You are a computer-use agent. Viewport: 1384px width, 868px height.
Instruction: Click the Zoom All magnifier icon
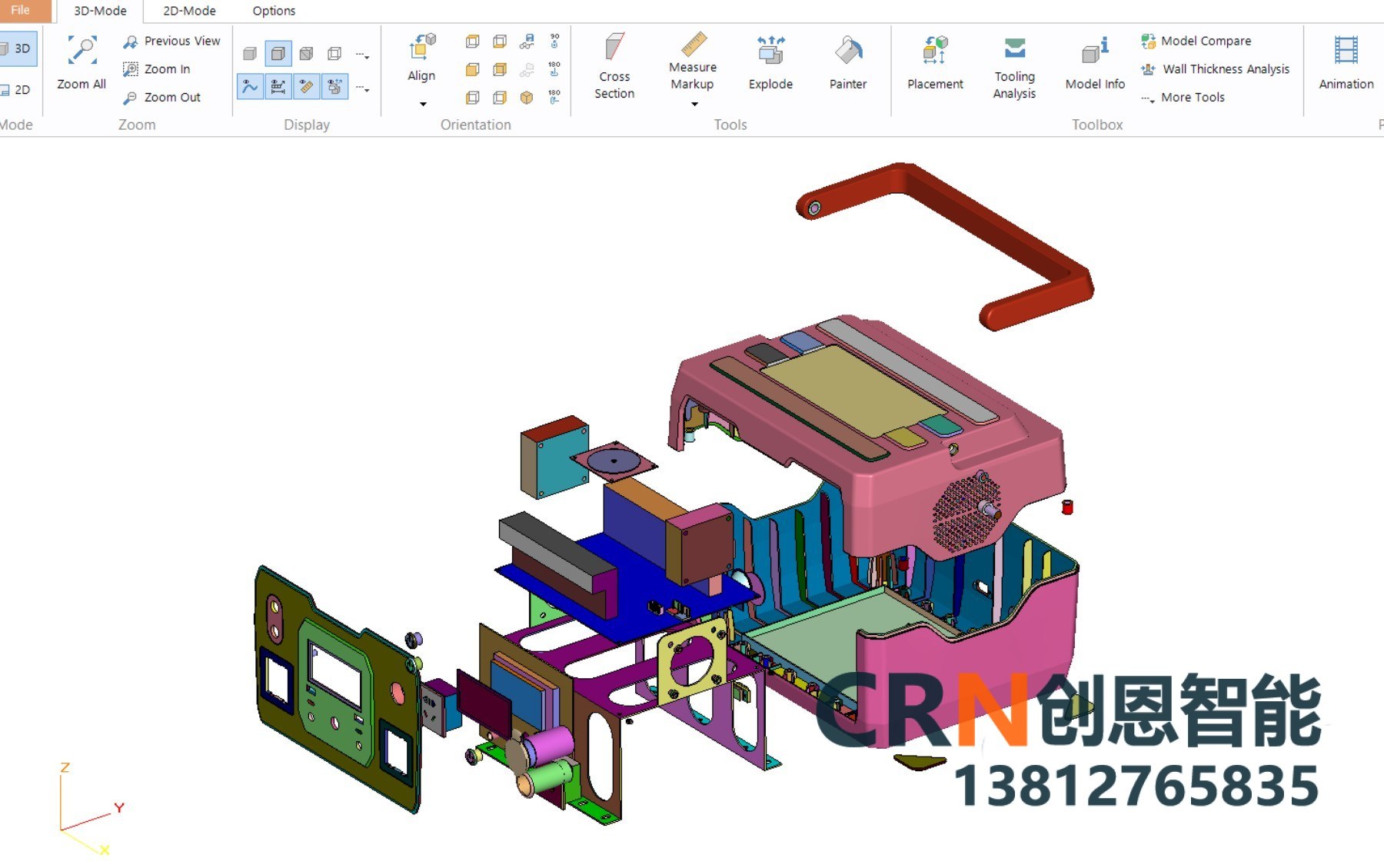pyautogui.click(x=82, y=51)
